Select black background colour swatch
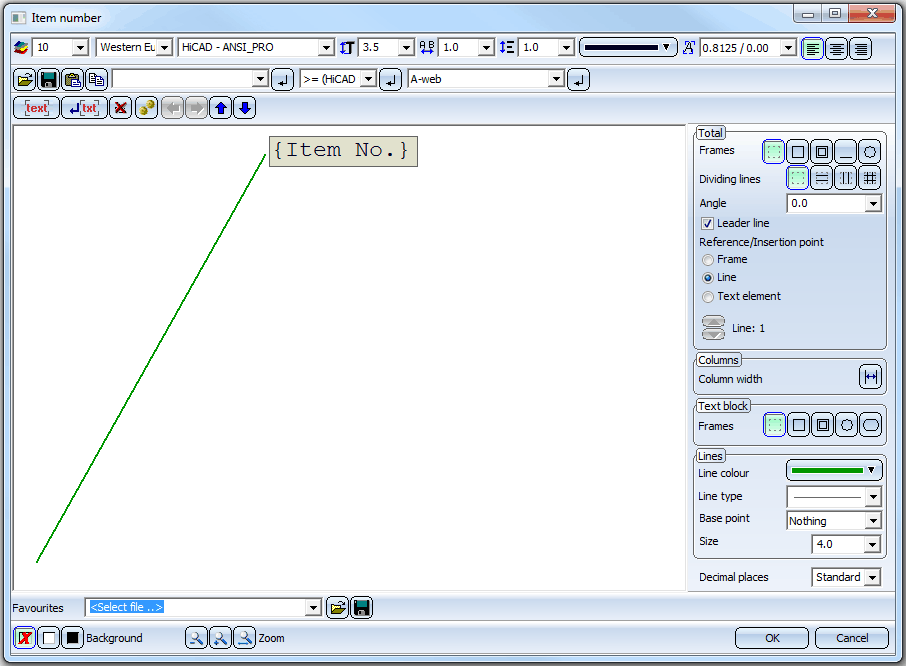 pos(72,638)
